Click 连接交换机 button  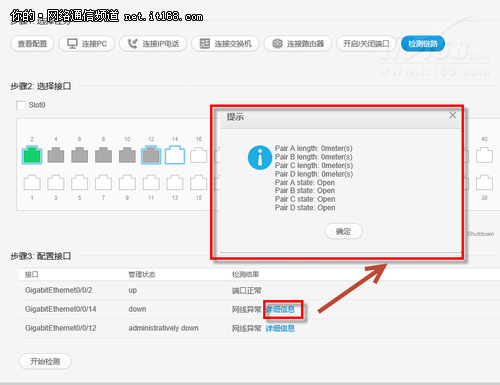(x=225, y=44)
